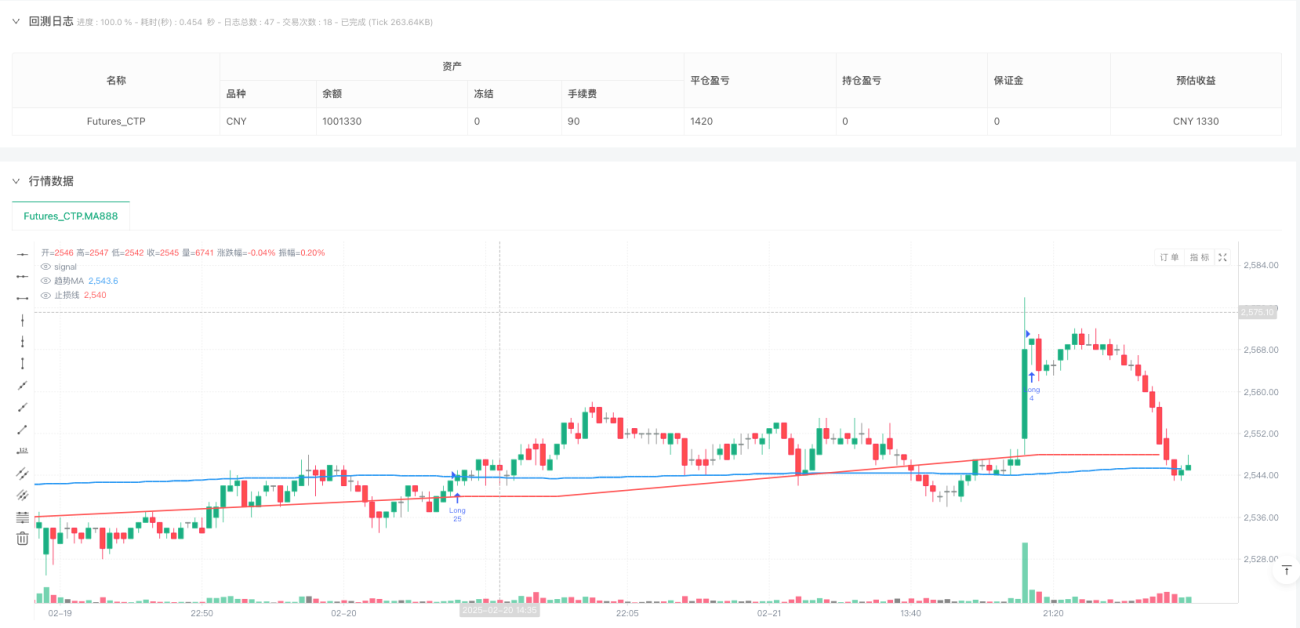Choose the Fibonacci lines tool

tap(22, 517)
